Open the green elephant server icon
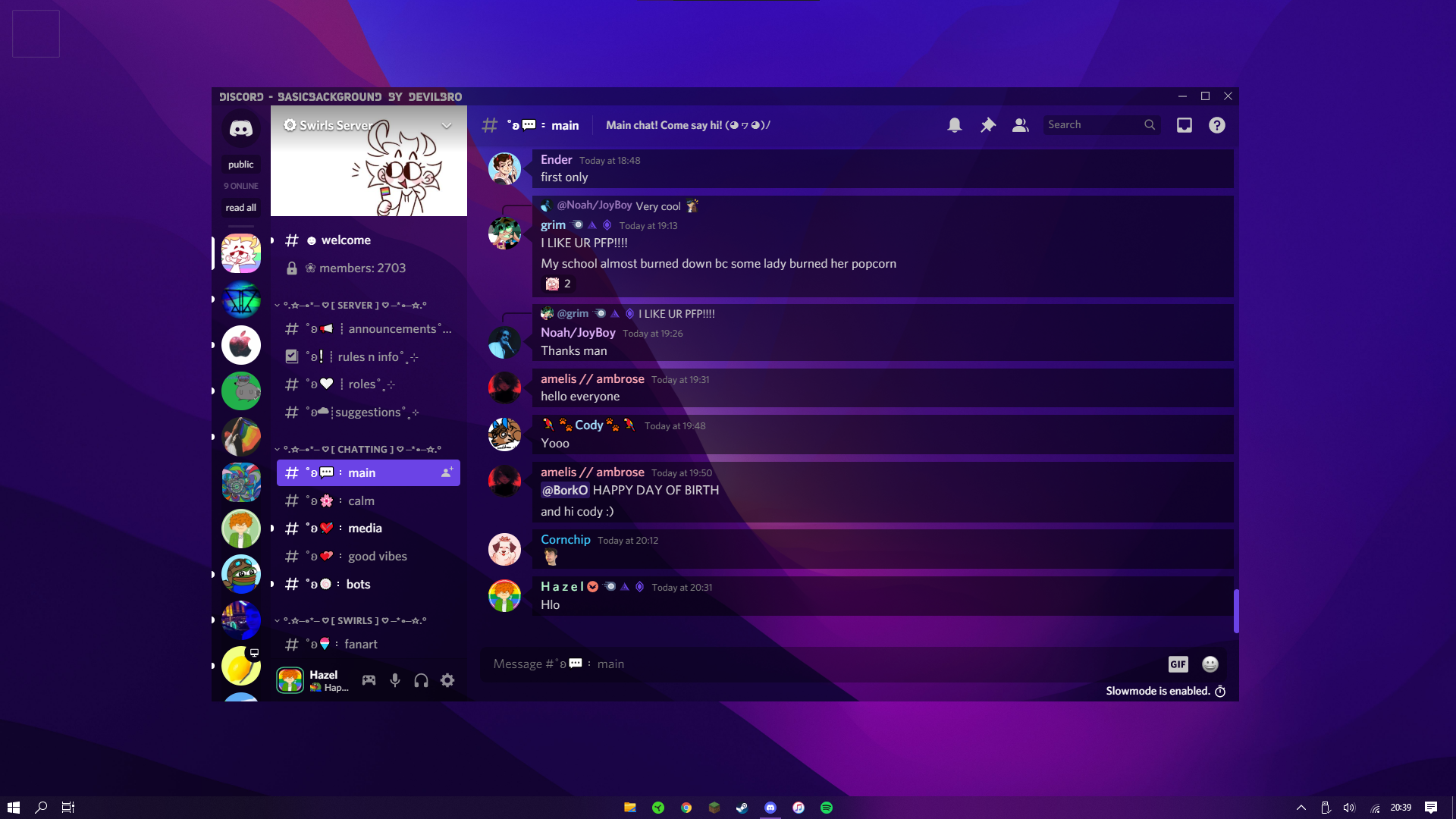Screen dimensions: 1456x819 [x=241, y=391]
